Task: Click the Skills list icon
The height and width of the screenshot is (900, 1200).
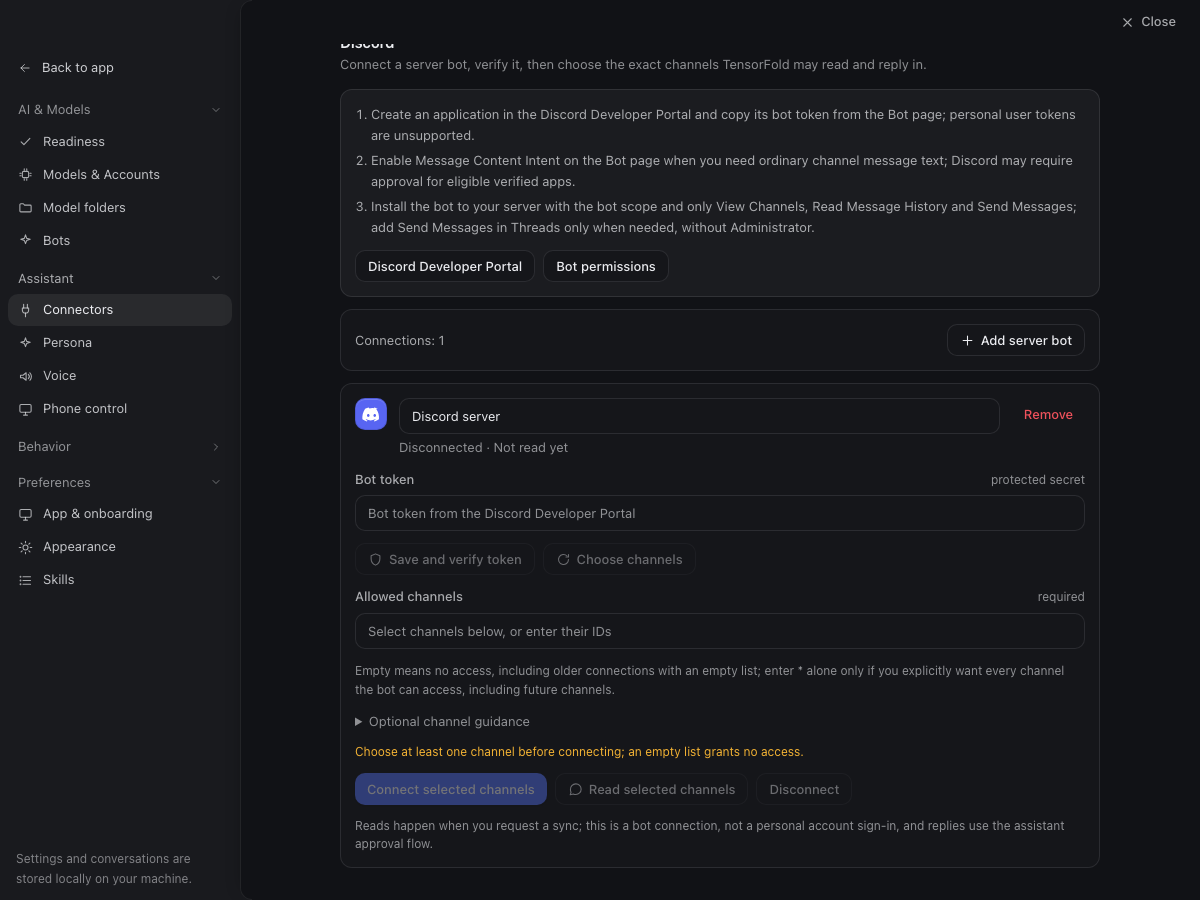Action: click(25, 580)
